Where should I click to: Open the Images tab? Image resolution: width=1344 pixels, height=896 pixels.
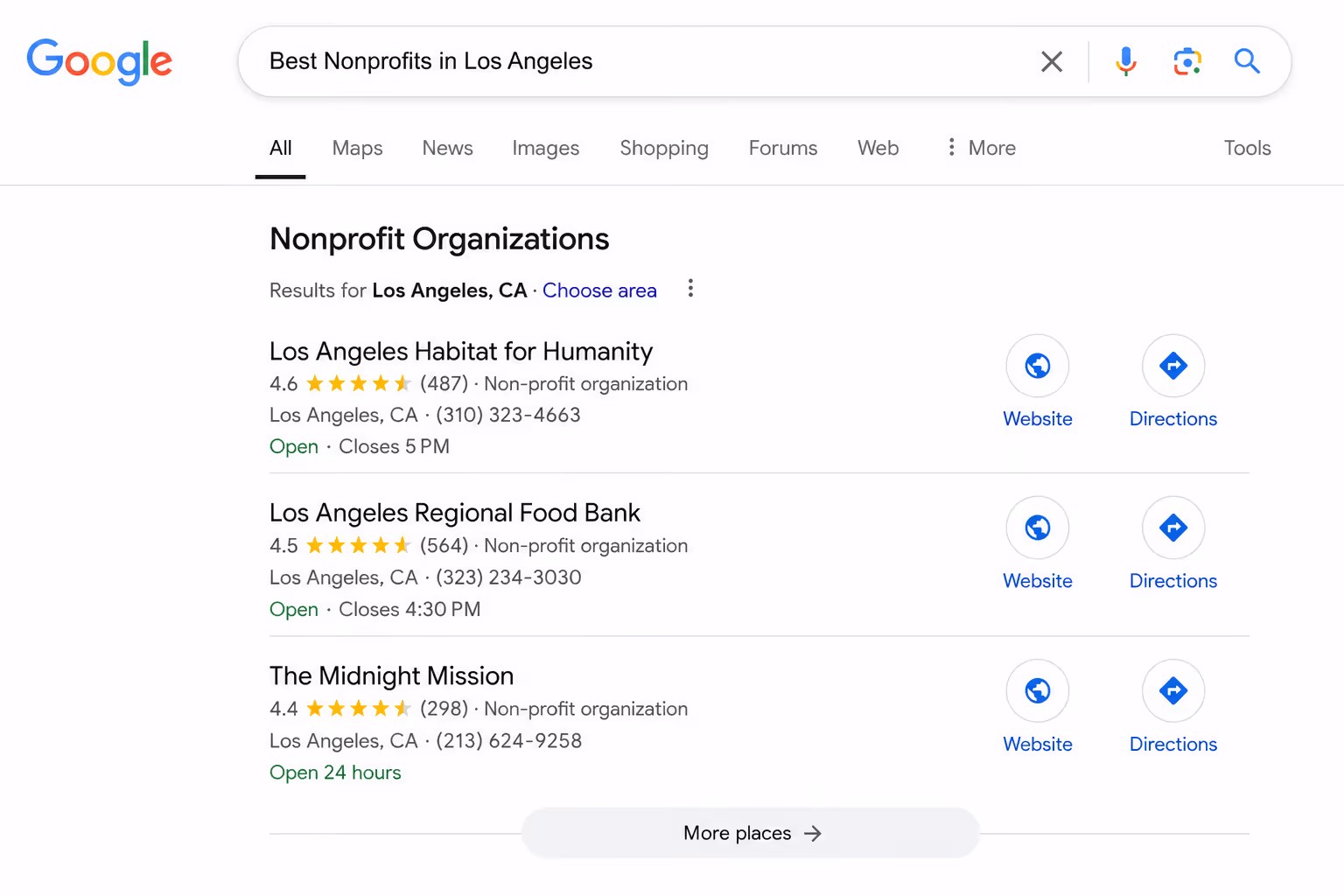point(545,148)
